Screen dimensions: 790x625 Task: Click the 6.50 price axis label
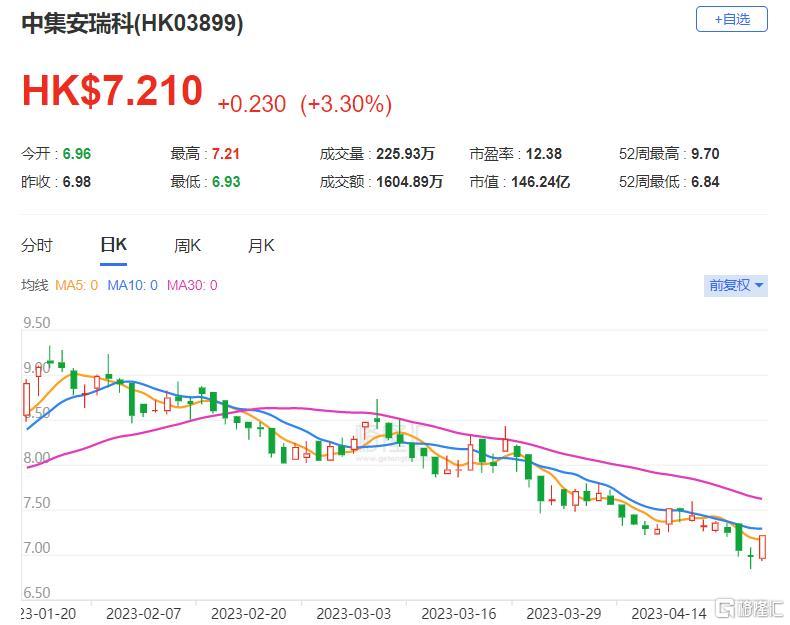pyautogui.click(x=37, y=593)
